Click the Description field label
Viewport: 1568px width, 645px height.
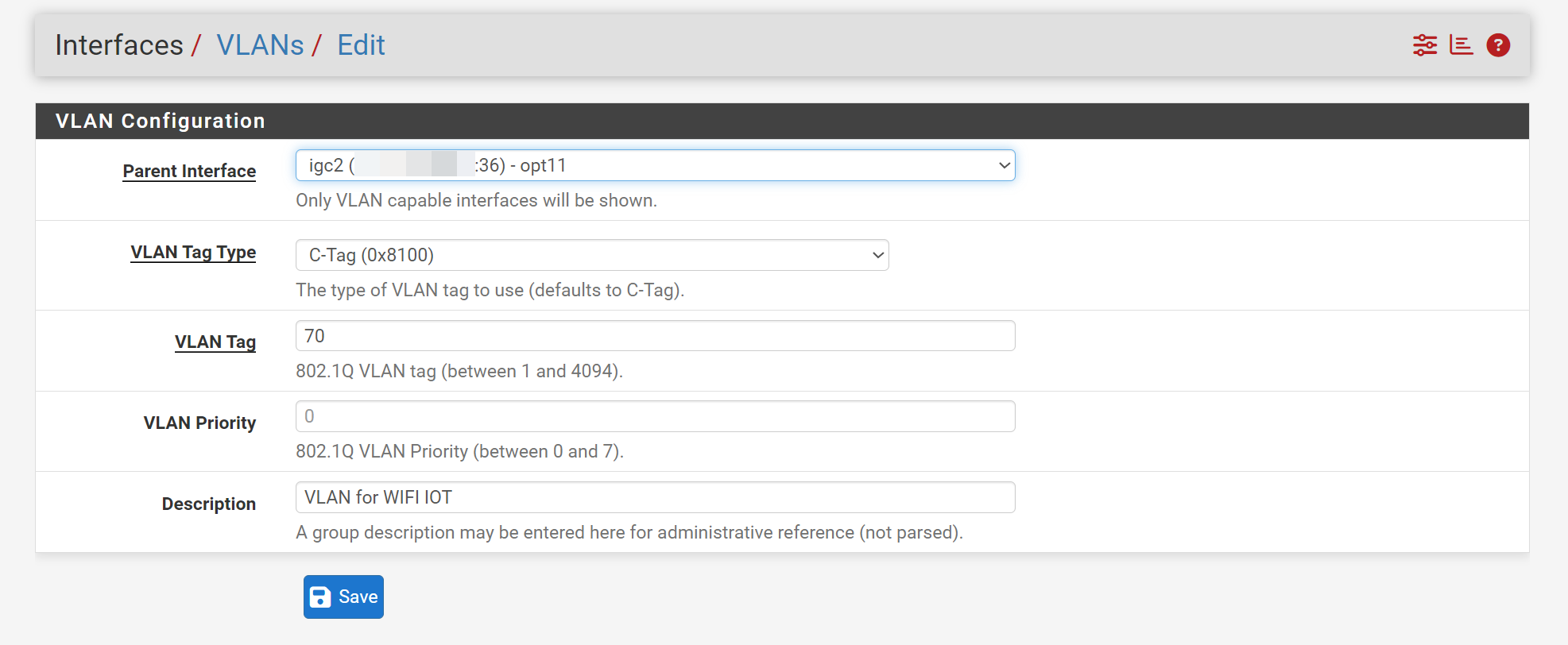click(x=208, y=504)
